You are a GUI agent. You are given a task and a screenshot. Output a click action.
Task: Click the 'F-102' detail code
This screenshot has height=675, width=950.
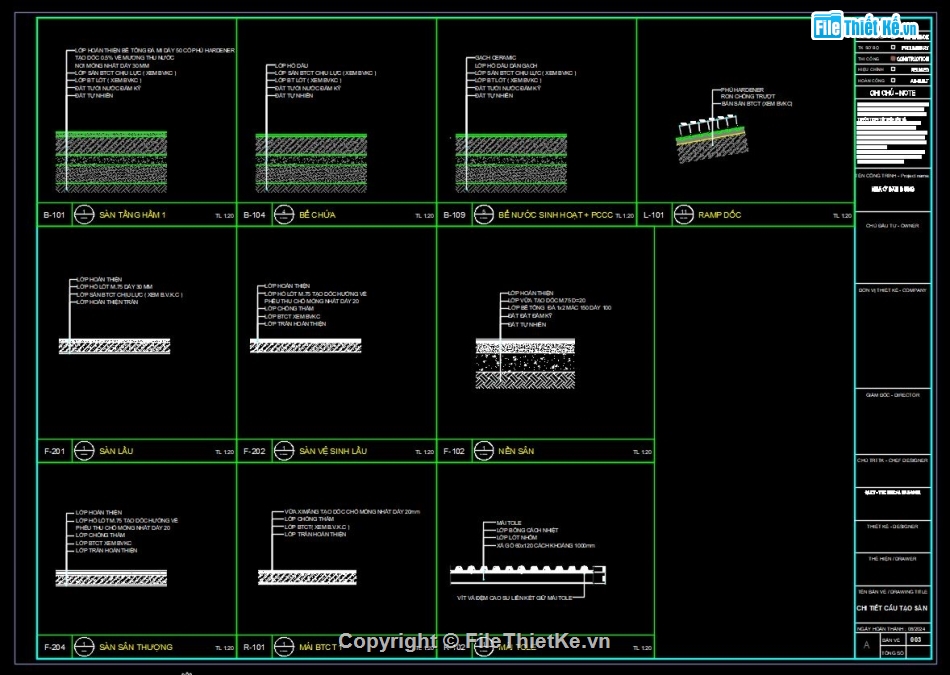tap(454, 451)
